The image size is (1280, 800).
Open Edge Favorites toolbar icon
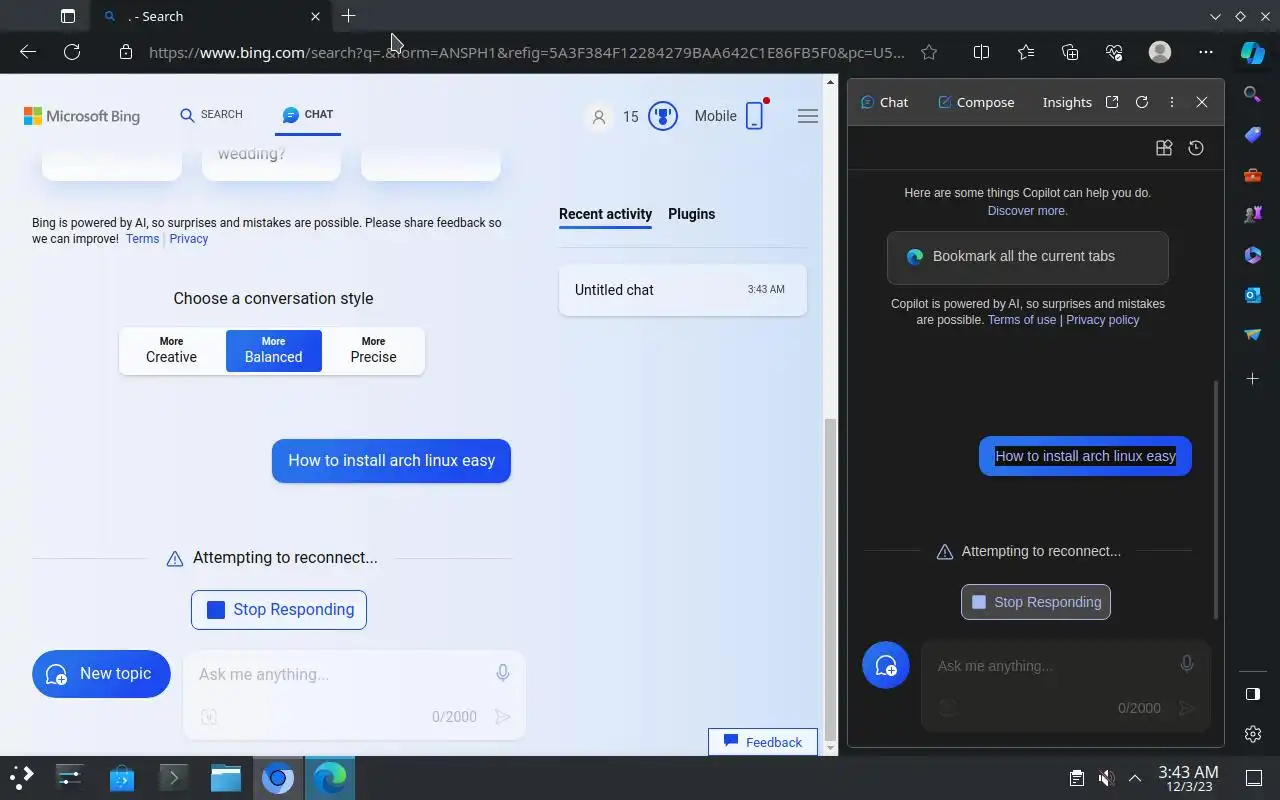click(x=1026, y=52)
